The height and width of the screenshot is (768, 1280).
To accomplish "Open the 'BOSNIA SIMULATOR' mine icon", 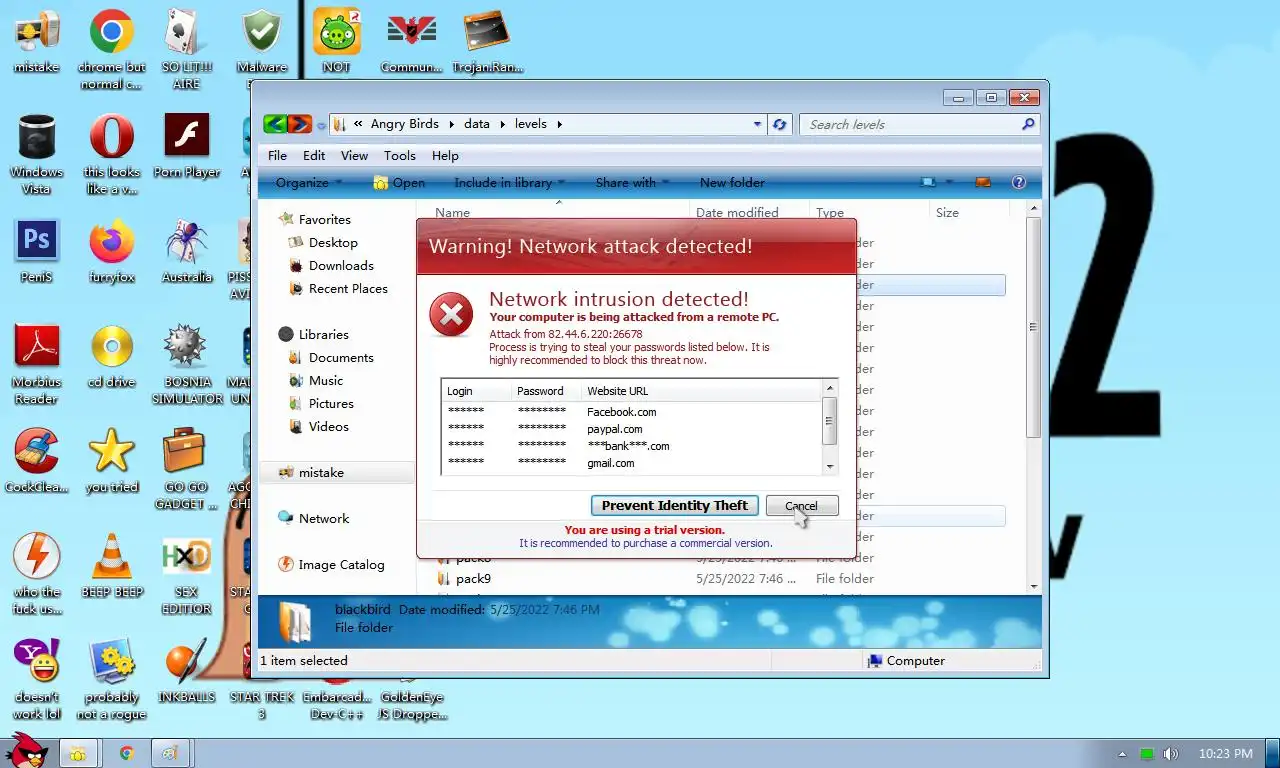I will click(x=186, y=346).
